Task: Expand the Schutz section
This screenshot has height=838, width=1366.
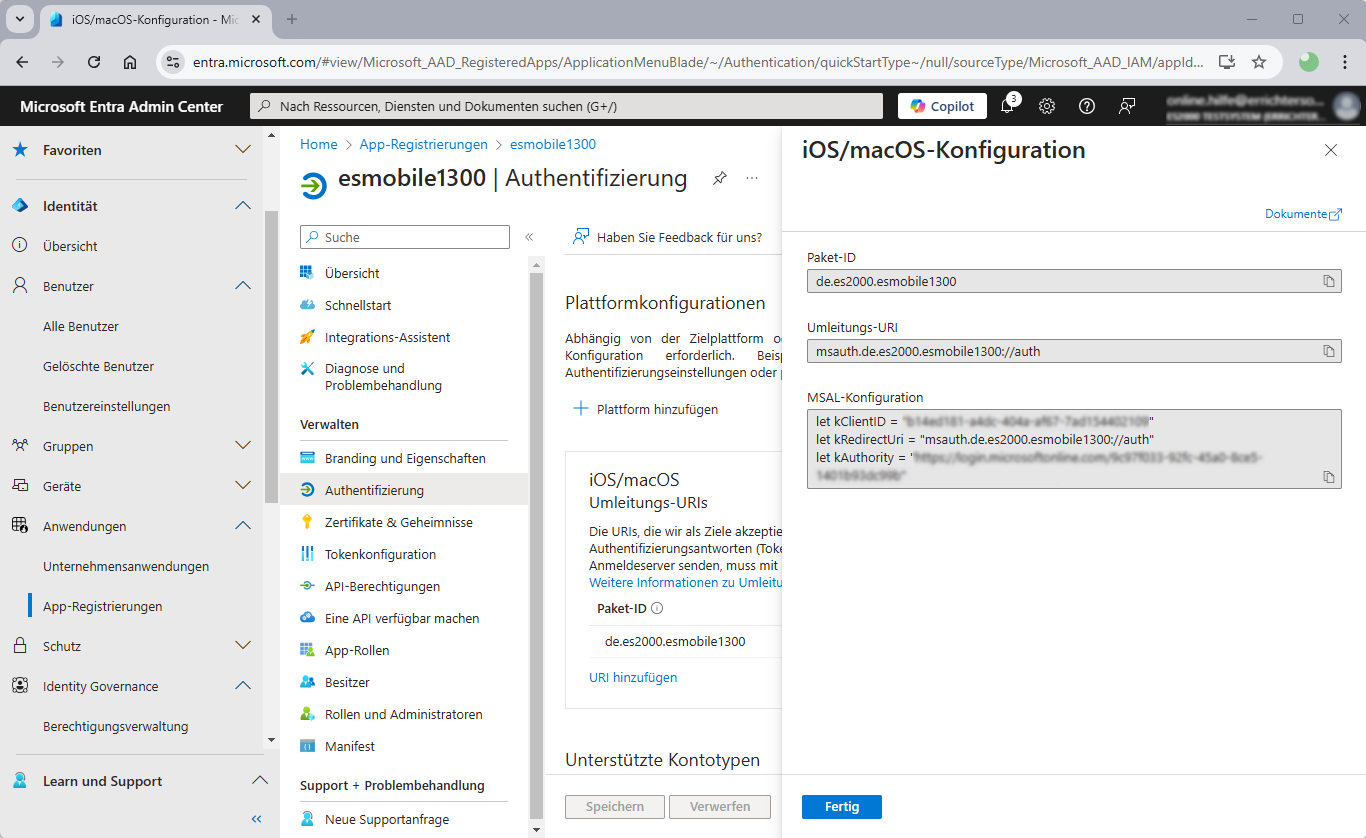Action: (242, 646)
